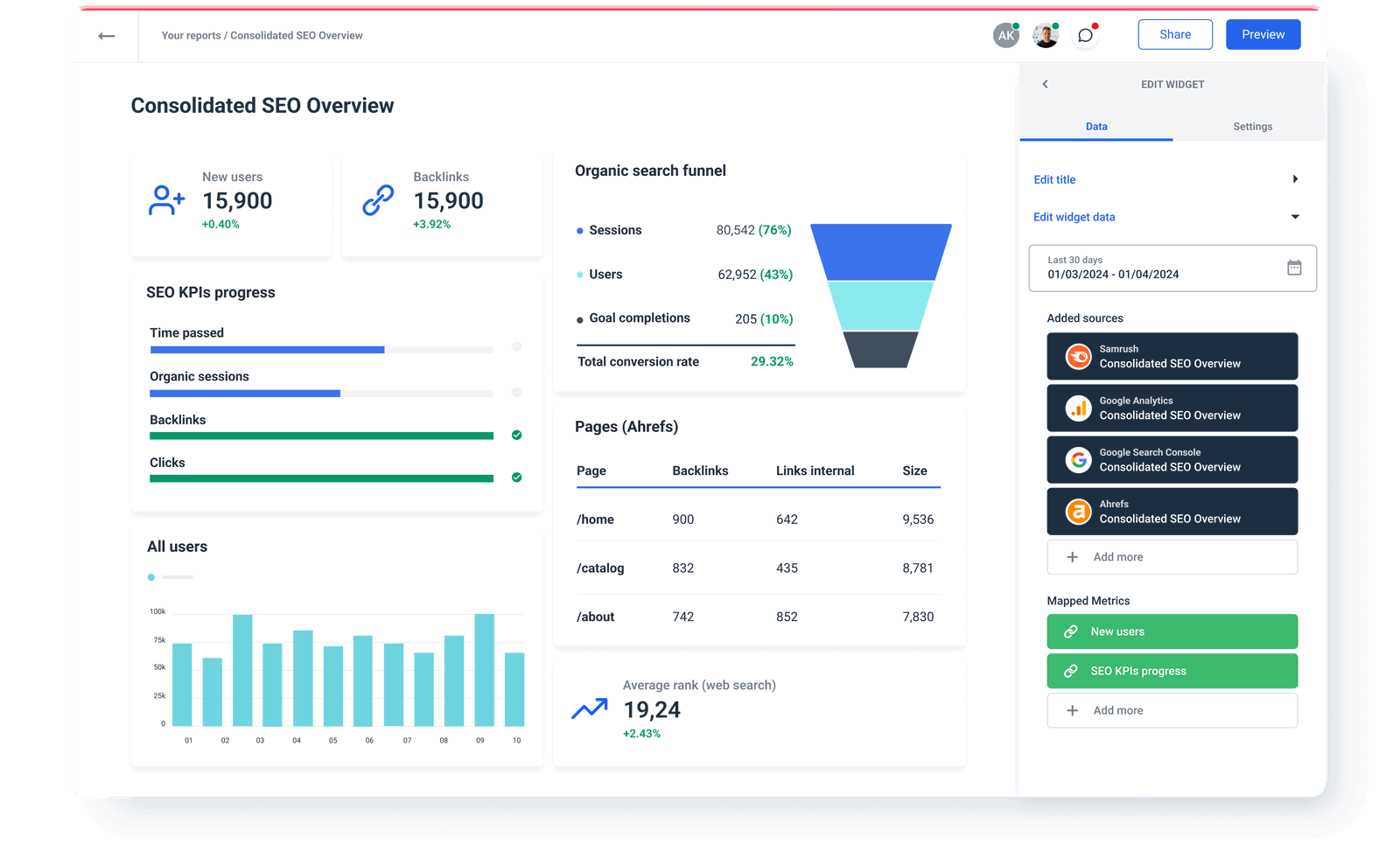Click the Semrush source icon
The image size is (1400, 851).
(x=1077, y=356)
